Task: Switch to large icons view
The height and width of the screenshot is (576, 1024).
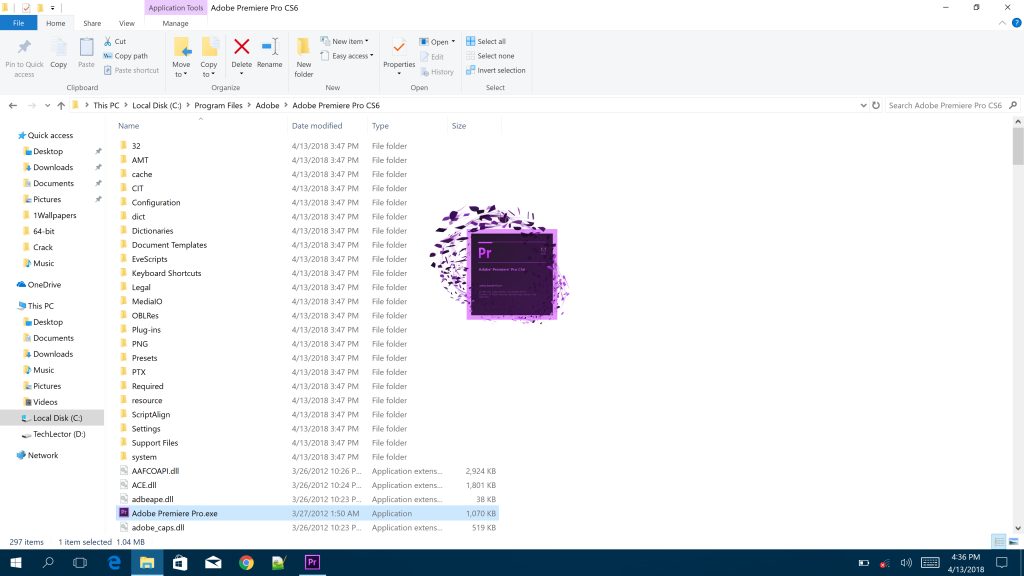Action: (x=1014, y=541)
